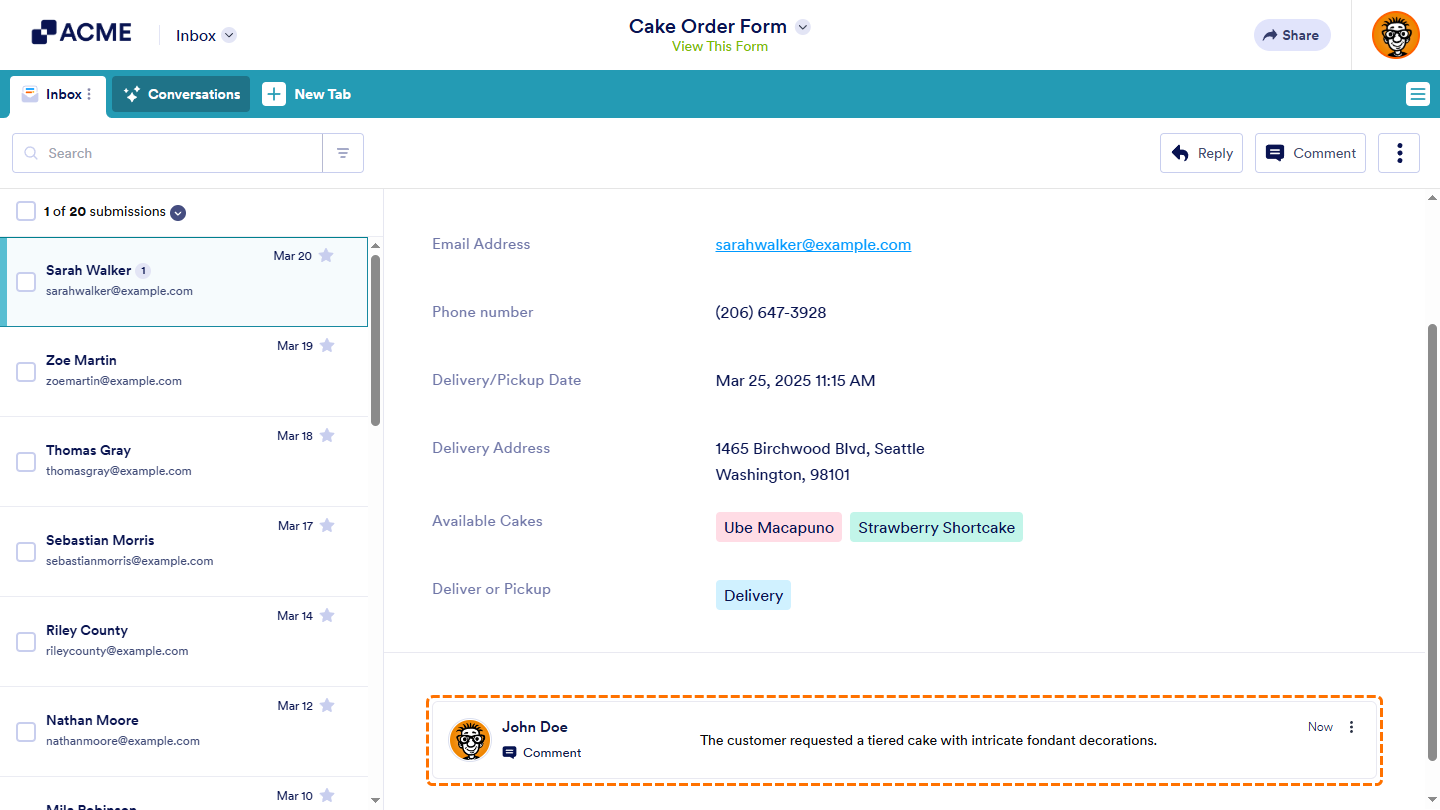This screenshot has height=810, width=1440.
Task: Open the filter icon beside the search bar
Action: click(343, 152)
